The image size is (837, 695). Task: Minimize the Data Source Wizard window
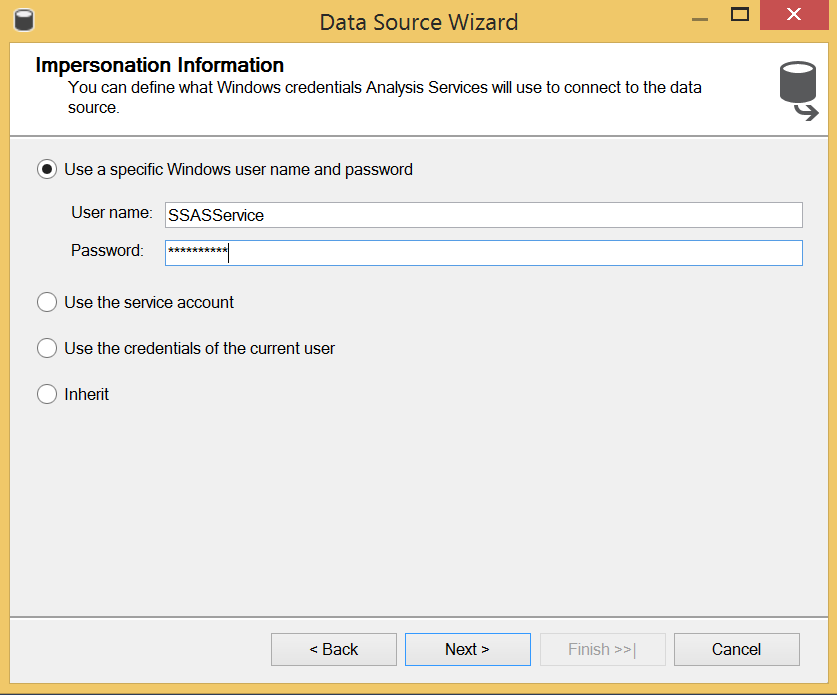(694, 15)
